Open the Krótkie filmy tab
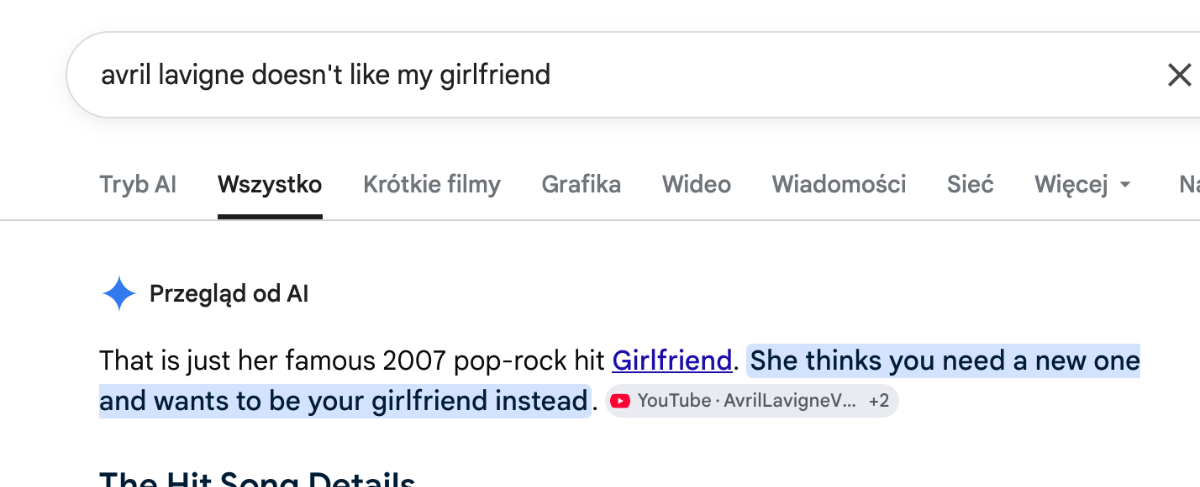 pyautogui.click(x=432, y=184)
